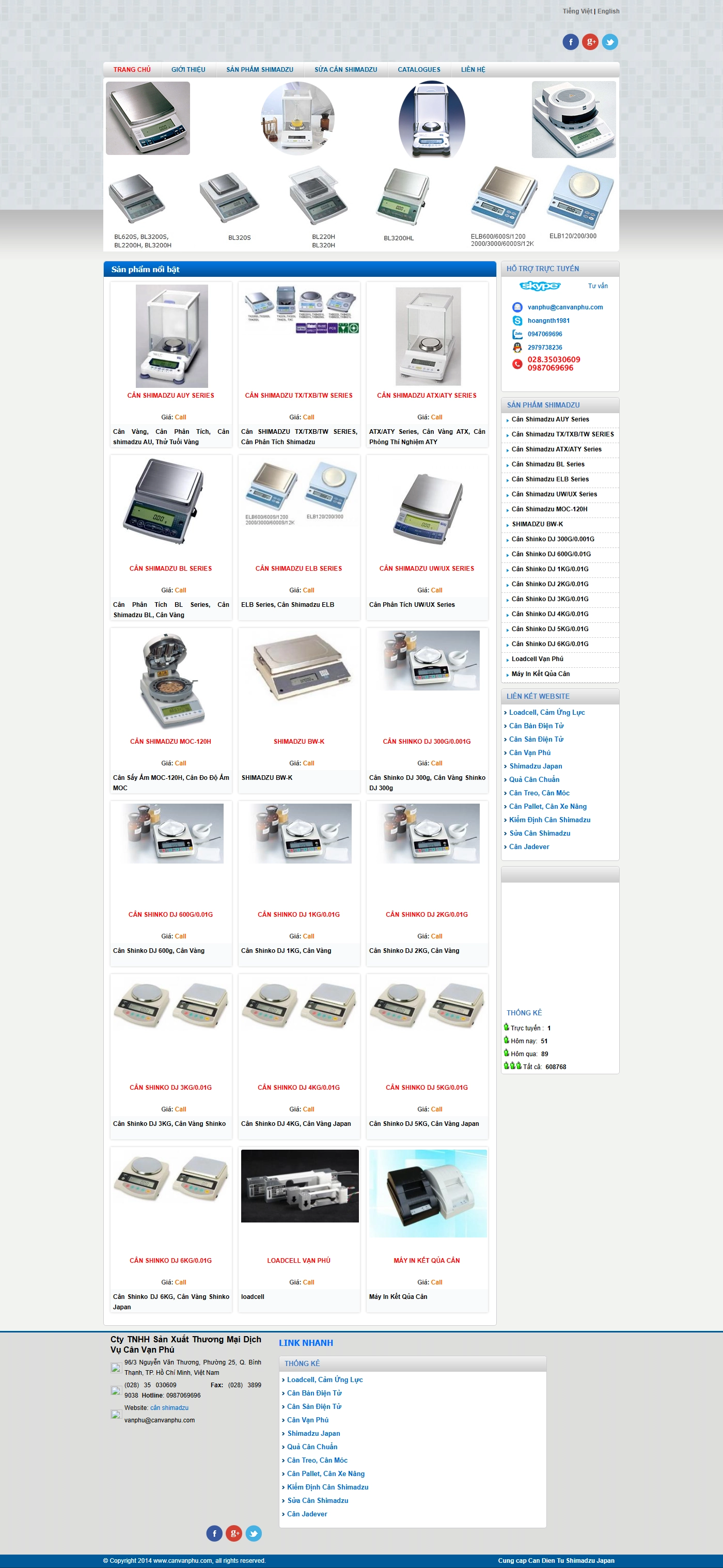Open the CÂN SHIMADZU MOC-120H product image

coord(172,681)
